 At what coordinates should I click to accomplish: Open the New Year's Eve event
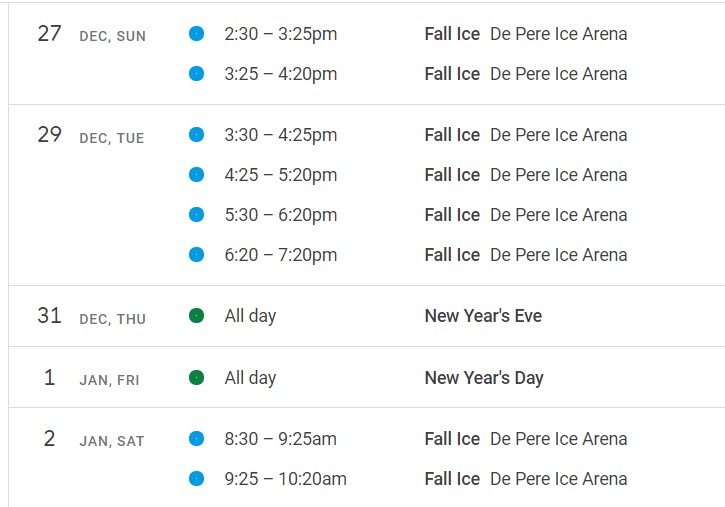click(483, 316)
